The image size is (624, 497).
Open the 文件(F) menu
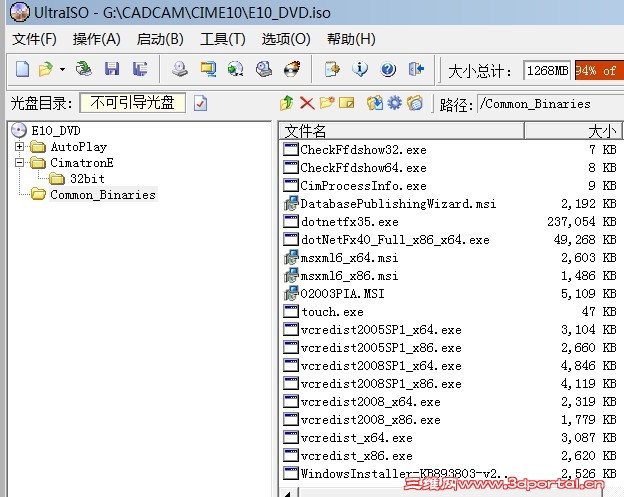click(34, 39)
